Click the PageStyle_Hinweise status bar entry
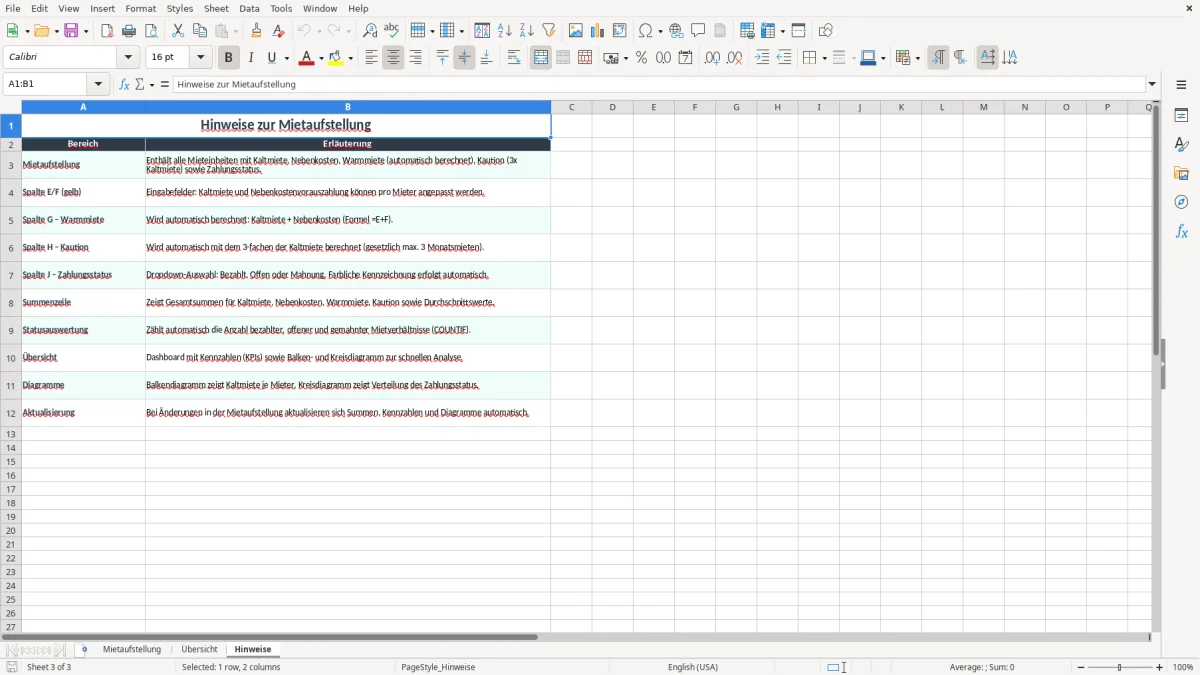This screenshot has height=675, width=1200. 438,667
